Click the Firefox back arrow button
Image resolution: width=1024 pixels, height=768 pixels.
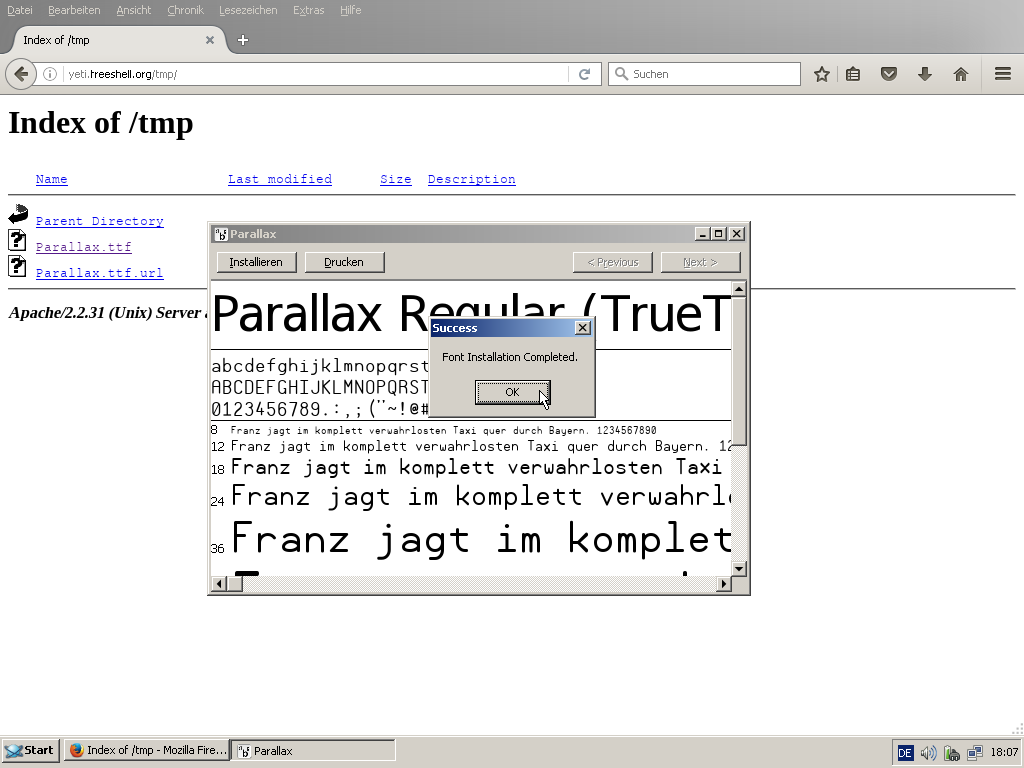[x=21, y=74]
